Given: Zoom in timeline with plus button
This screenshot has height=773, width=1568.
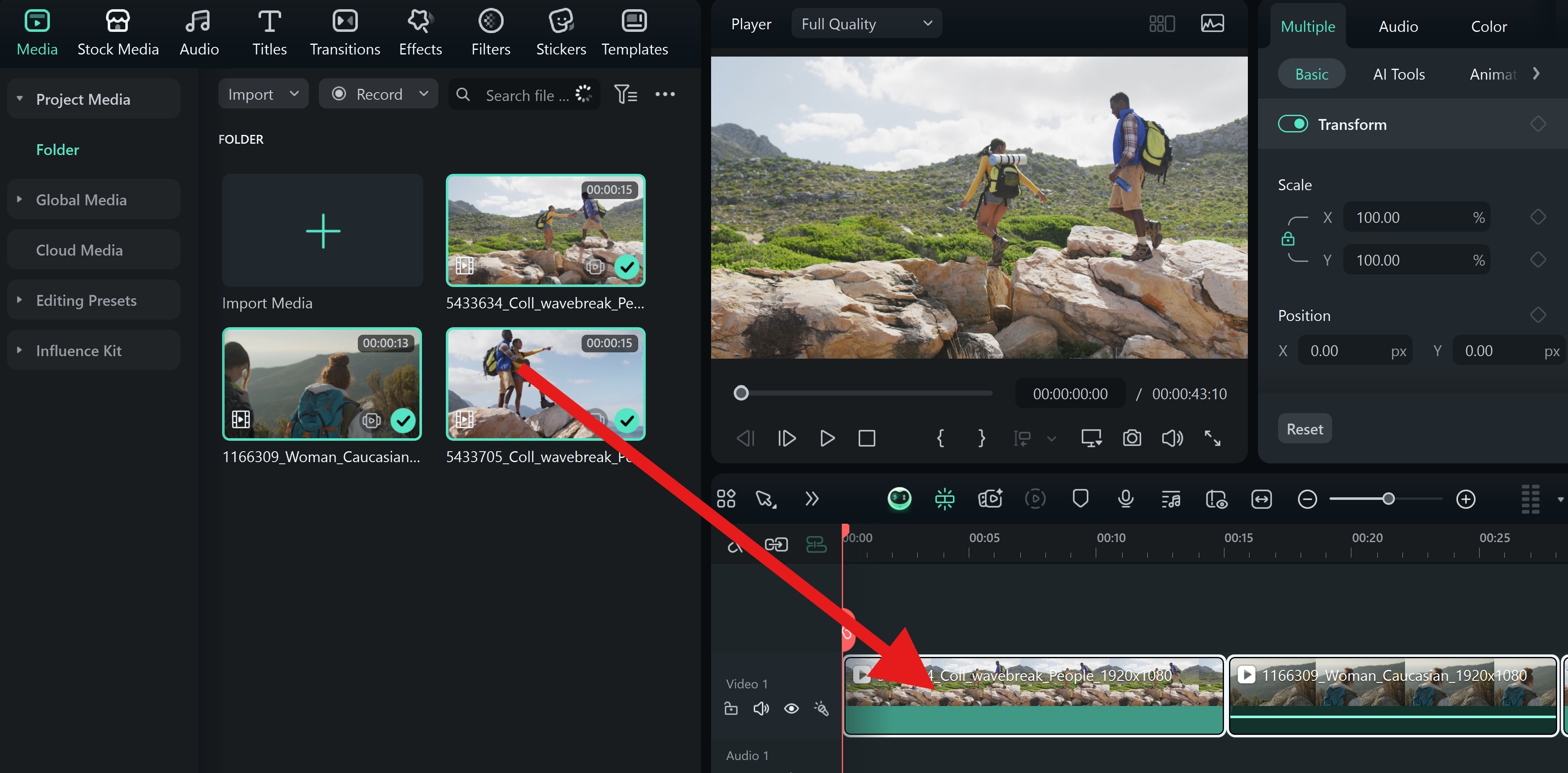Looking at the screenshot, I should [1465, 499].
